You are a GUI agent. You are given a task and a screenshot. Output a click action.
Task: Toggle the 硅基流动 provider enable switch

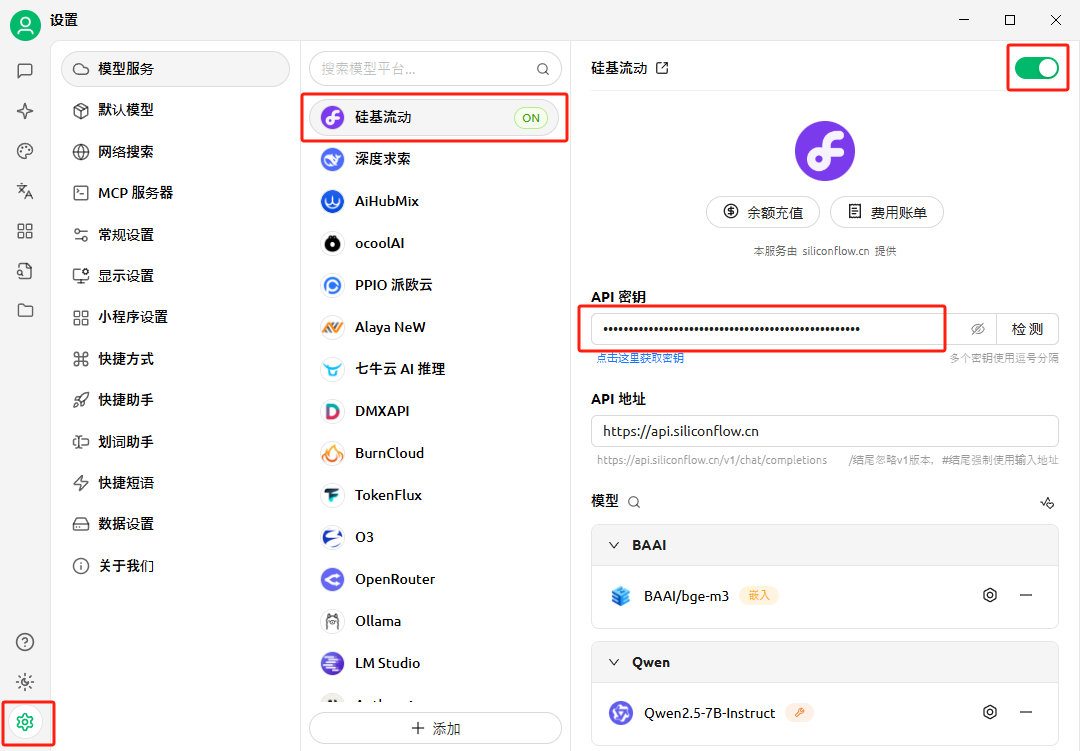1037,68
